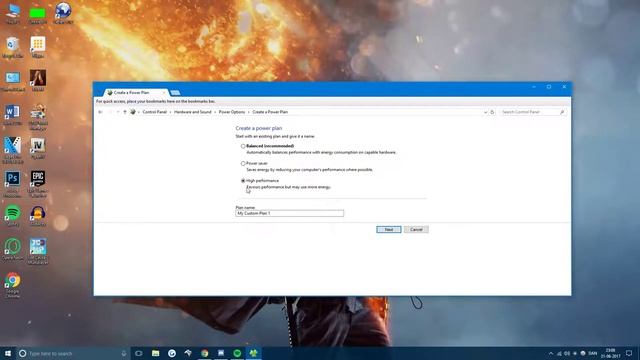640x360 pixels.
Task: Click Control Panel in the breadcrumb
Action: click(x=155, y=112)
